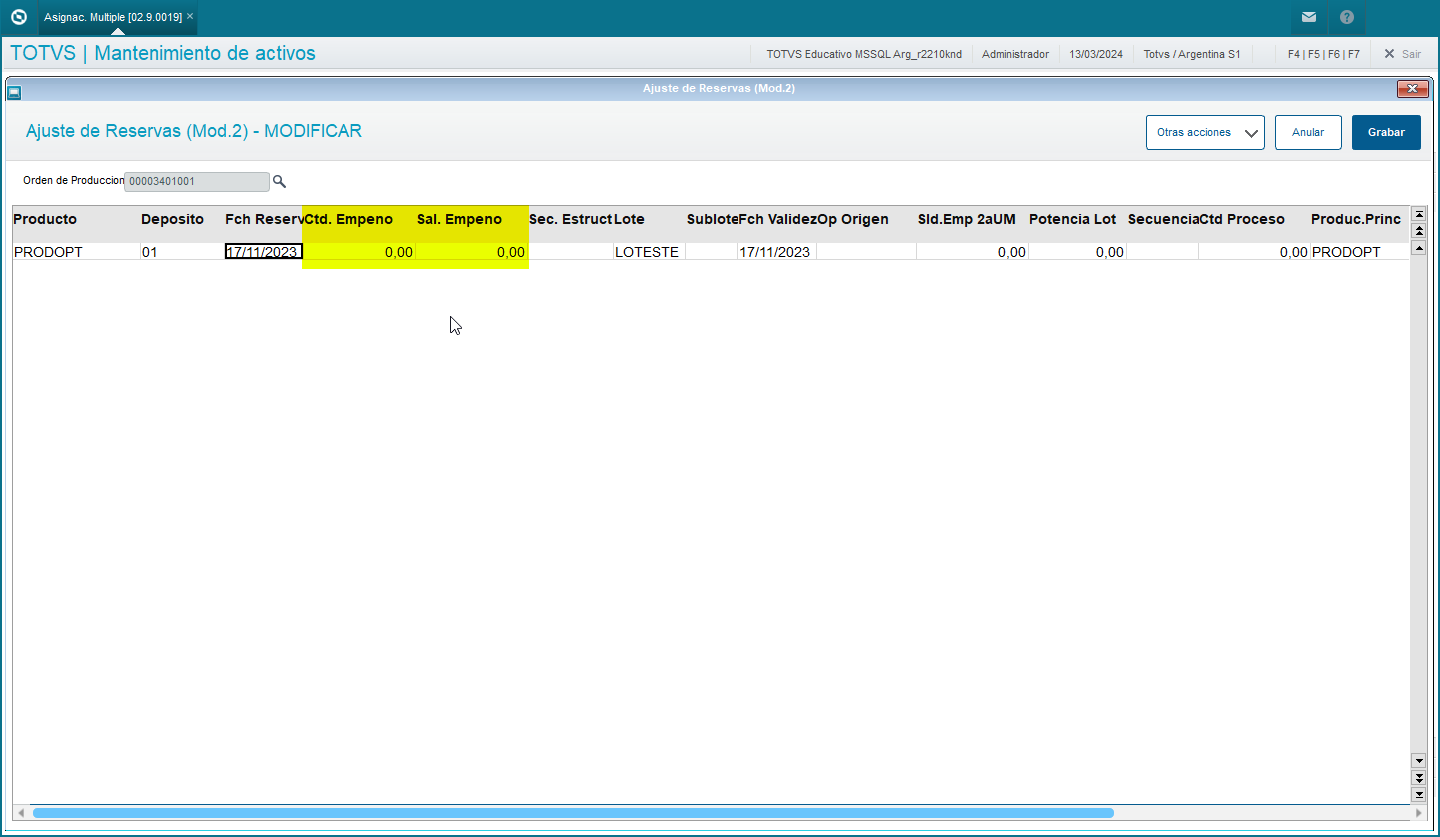Click the window menu icon left of title bar

(14, 92)
